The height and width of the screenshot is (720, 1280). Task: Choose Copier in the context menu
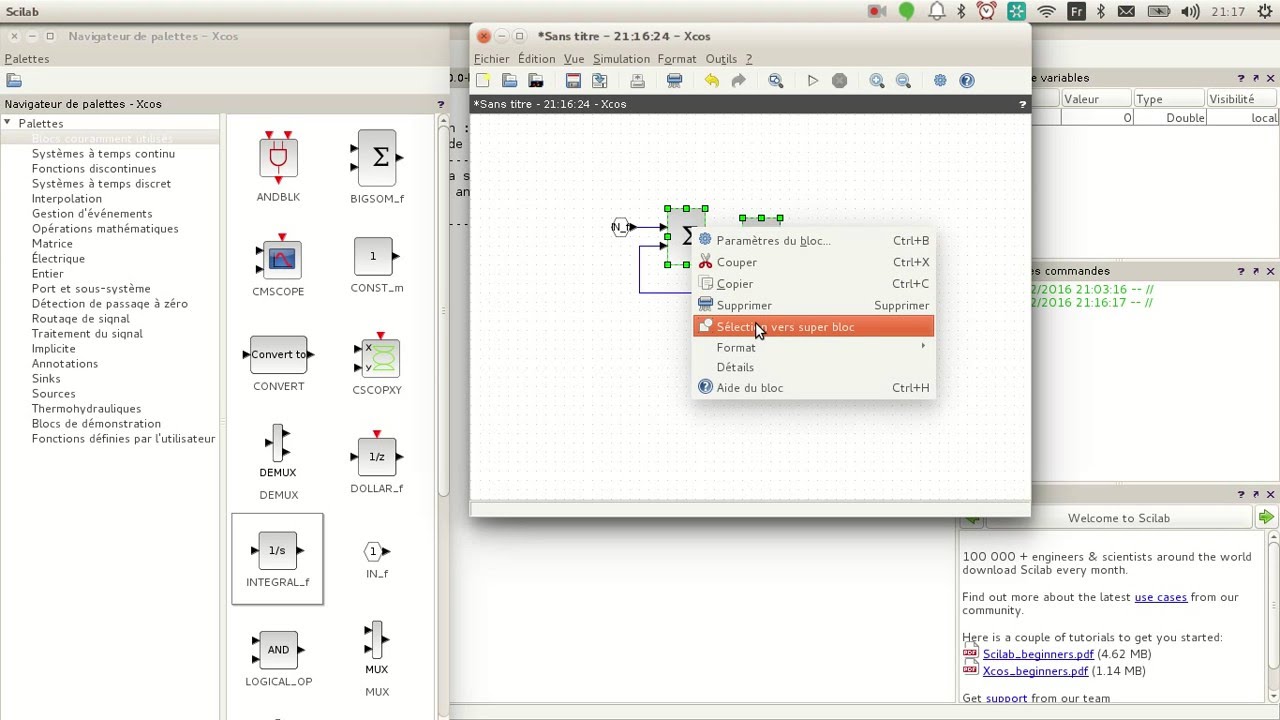pyautogui.click(x=813, y=284)
